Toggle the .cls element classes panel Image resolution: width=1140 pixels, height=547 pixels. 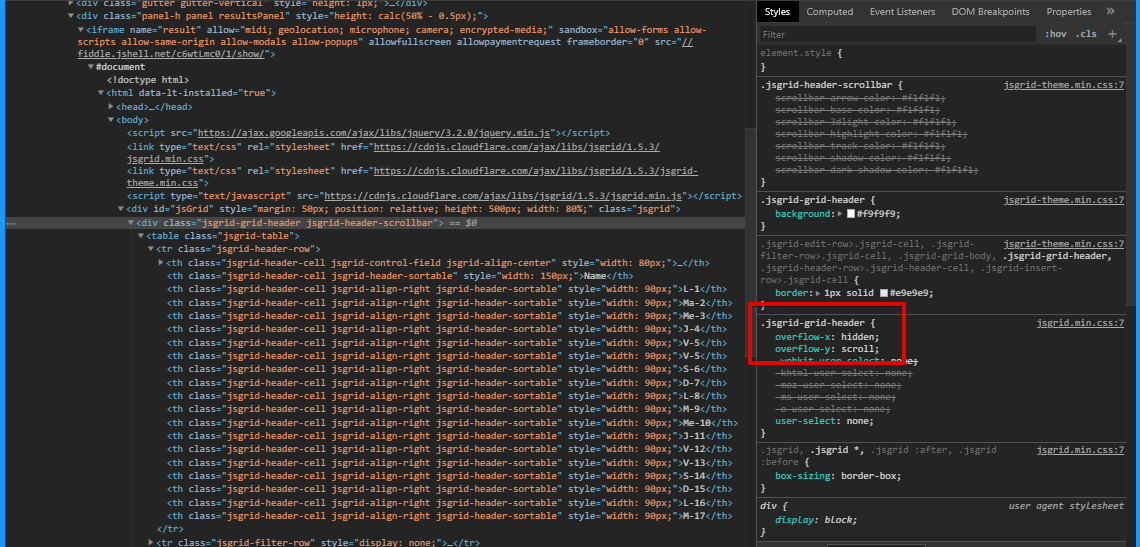tap(1087, 34)
